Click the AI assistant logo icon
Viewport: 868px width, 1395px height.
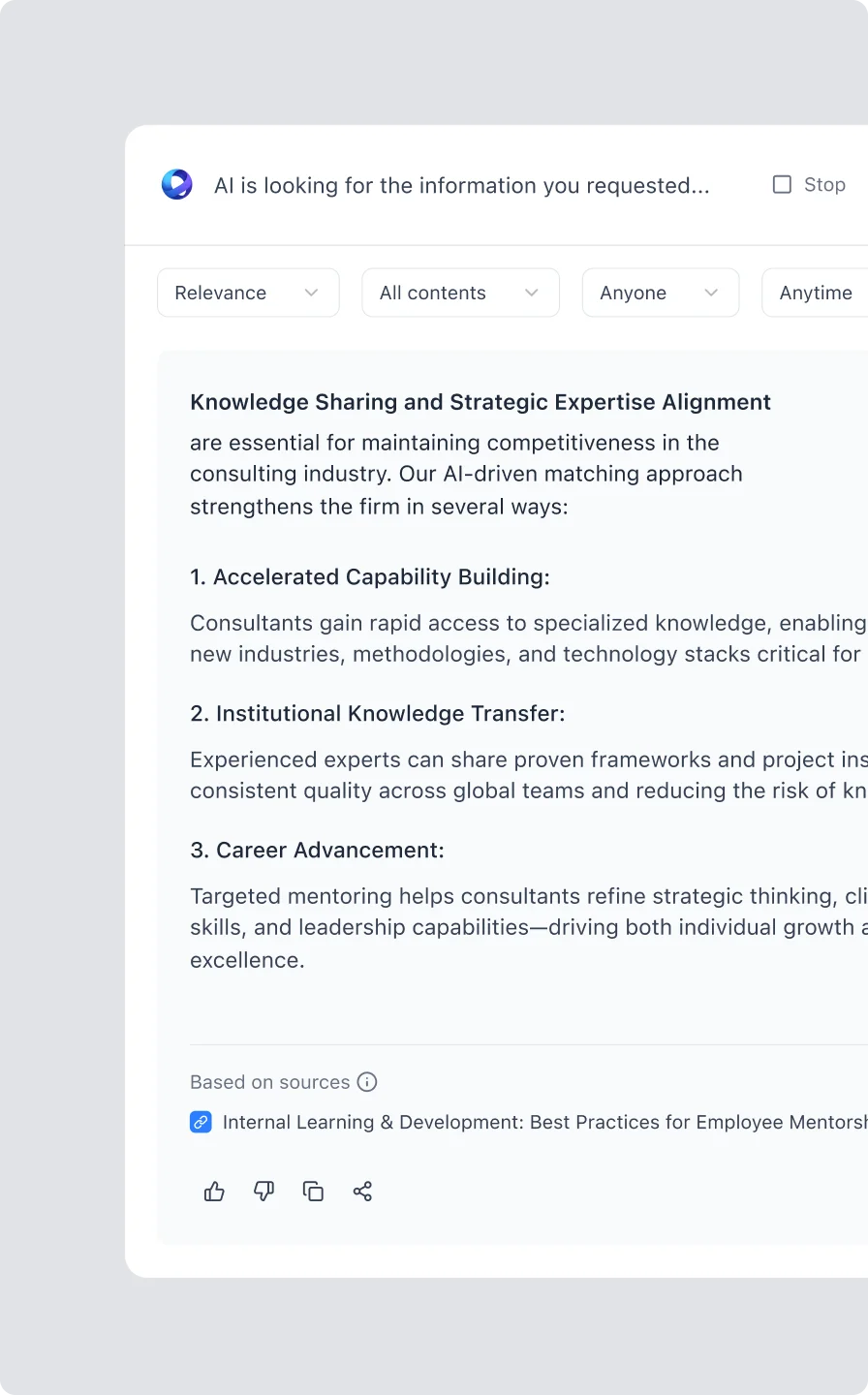[x=177, y=184]
